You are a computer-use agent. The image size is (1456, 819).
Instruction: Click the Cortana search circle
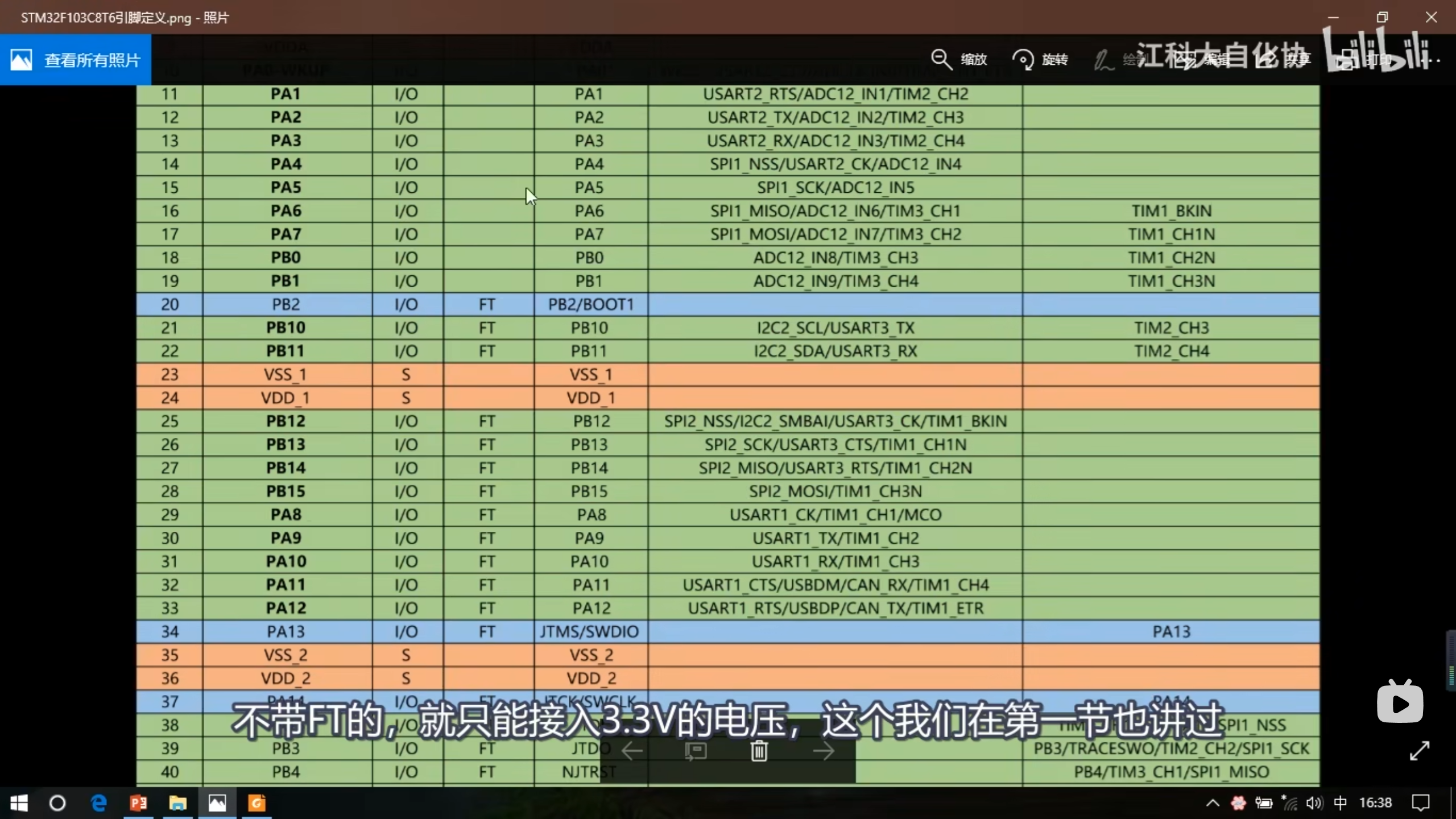[x=57, y=803]
